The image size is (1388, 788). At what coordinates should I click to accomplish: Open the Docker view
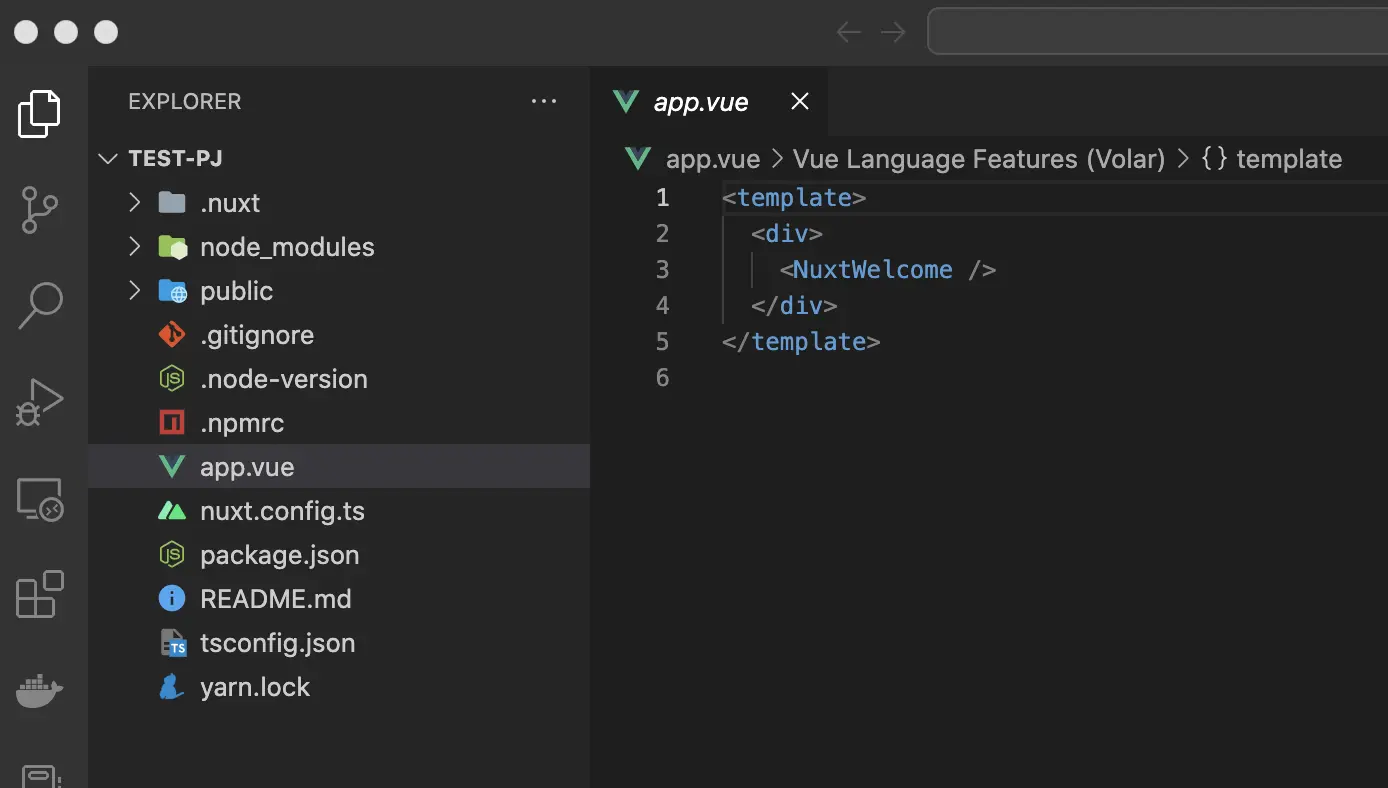coord(40,690)
